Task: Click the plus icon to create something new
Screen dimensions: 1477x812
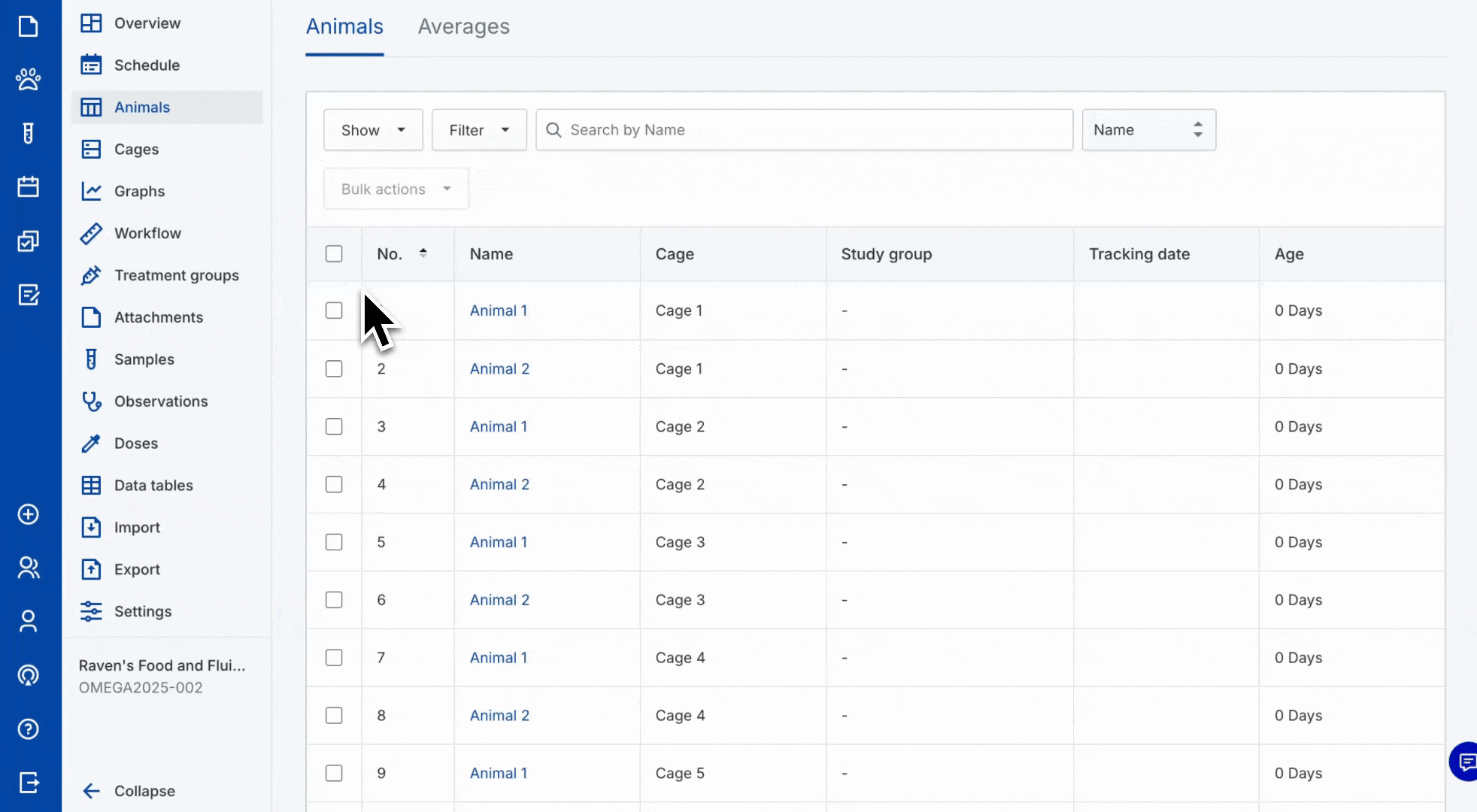Action: click(x=29, y=515)
